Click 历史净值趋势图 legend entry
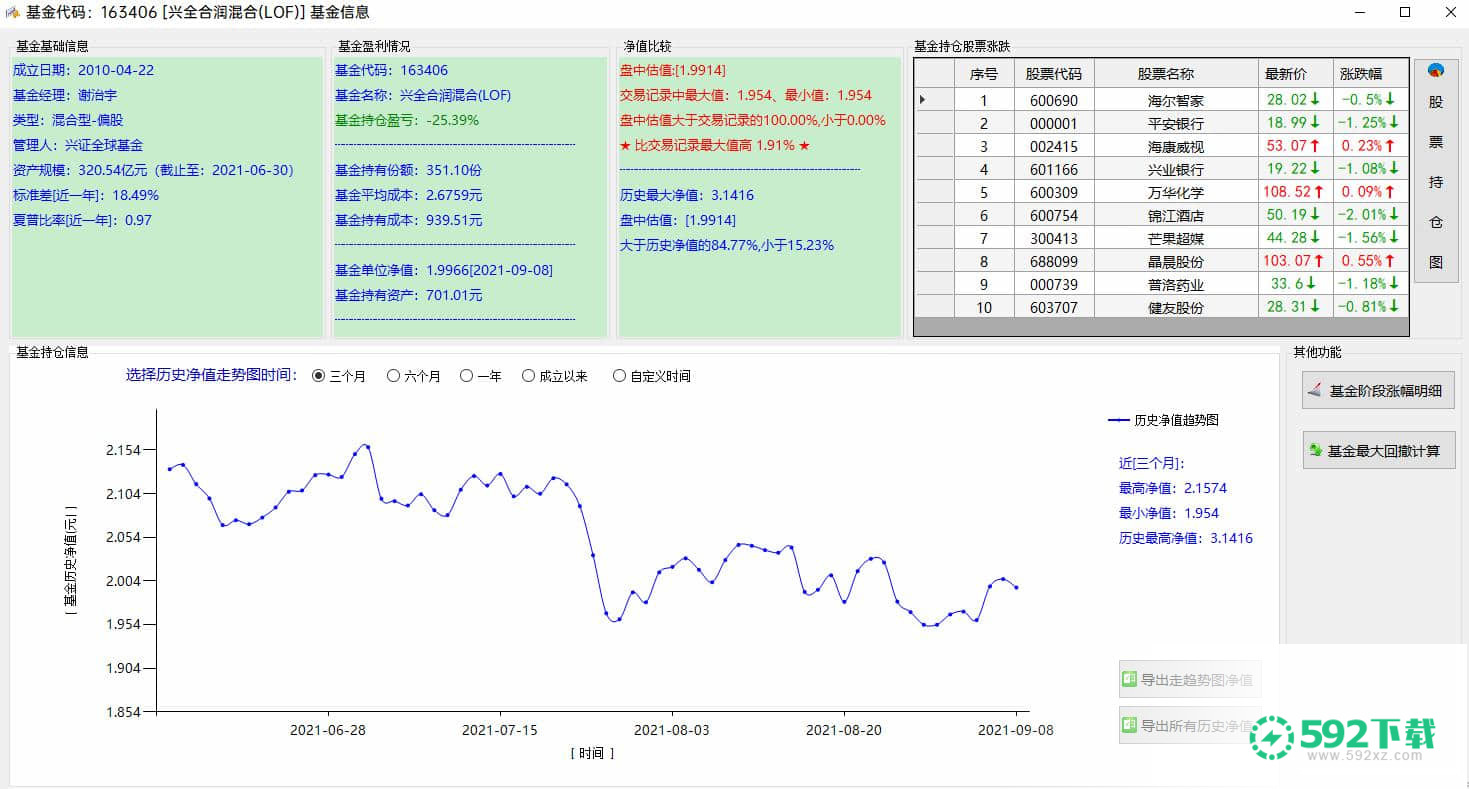 (x=1164, y=420)
